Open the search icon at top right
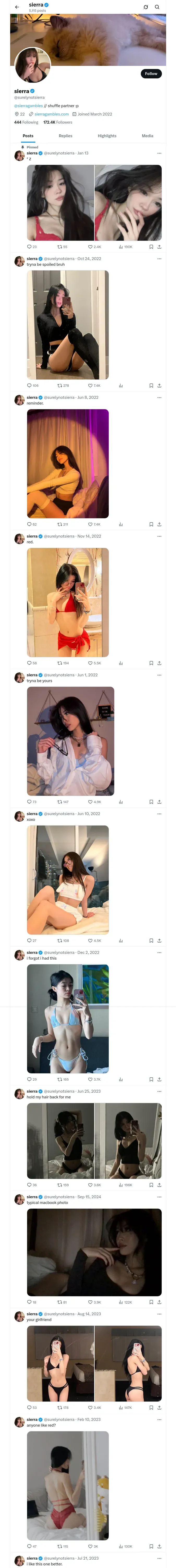The image size is (176, 1568). tap(157, 7)
